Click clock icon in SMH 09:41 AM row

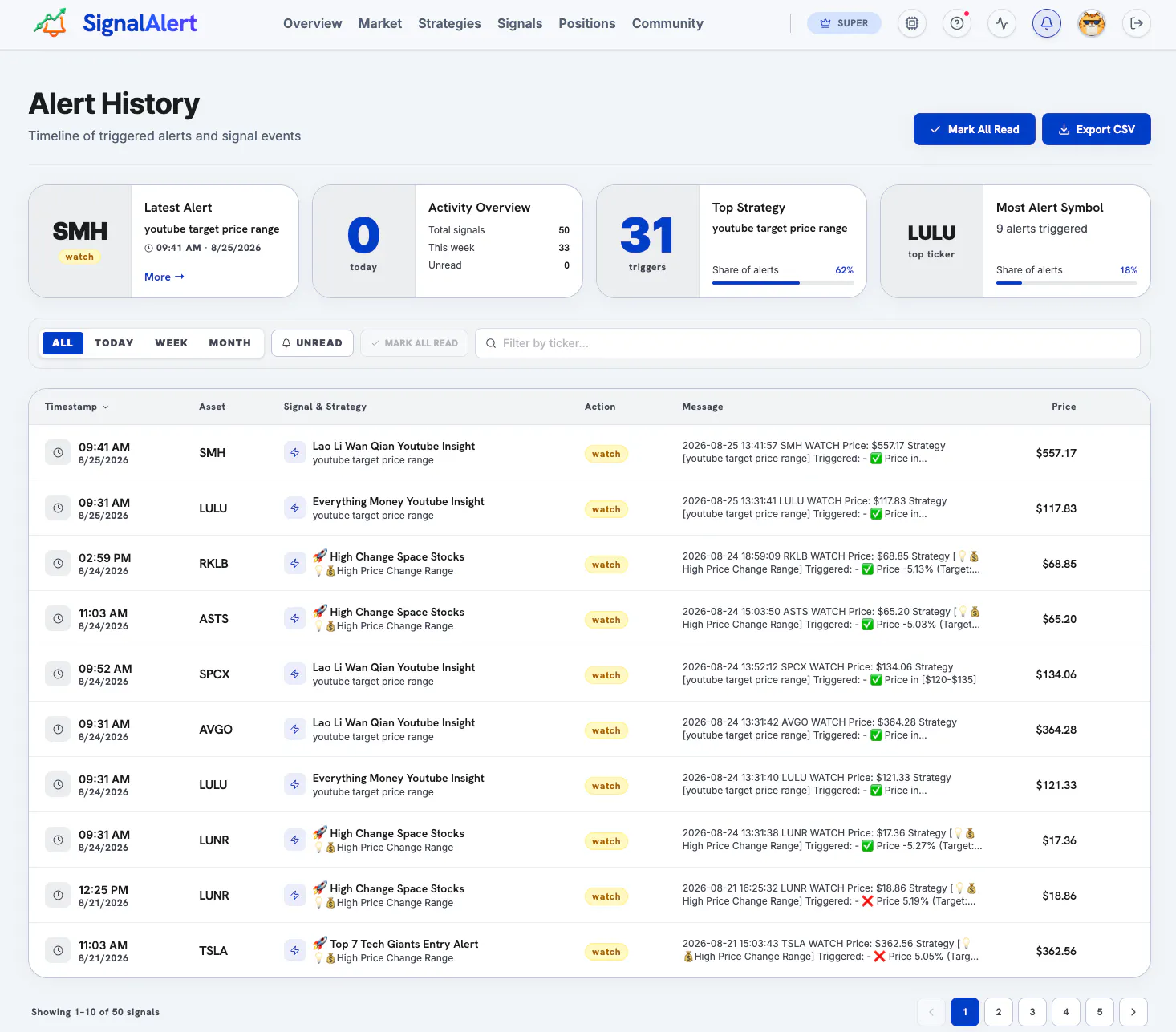pyautogui.click(x=58, y=453)
